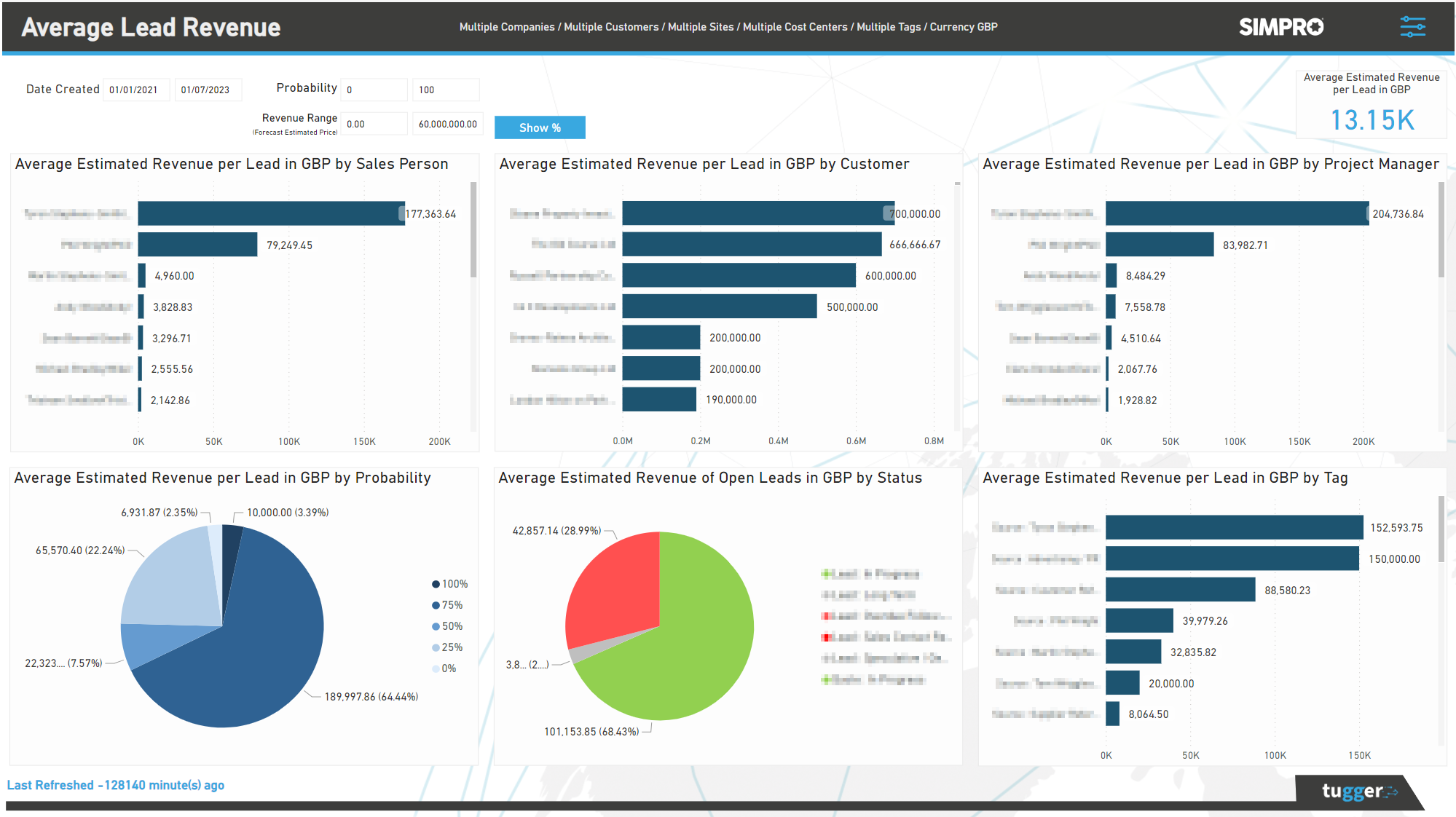1456x817 pixels.
Task: Click the Date Created start date field
Action: click(136, 89)
